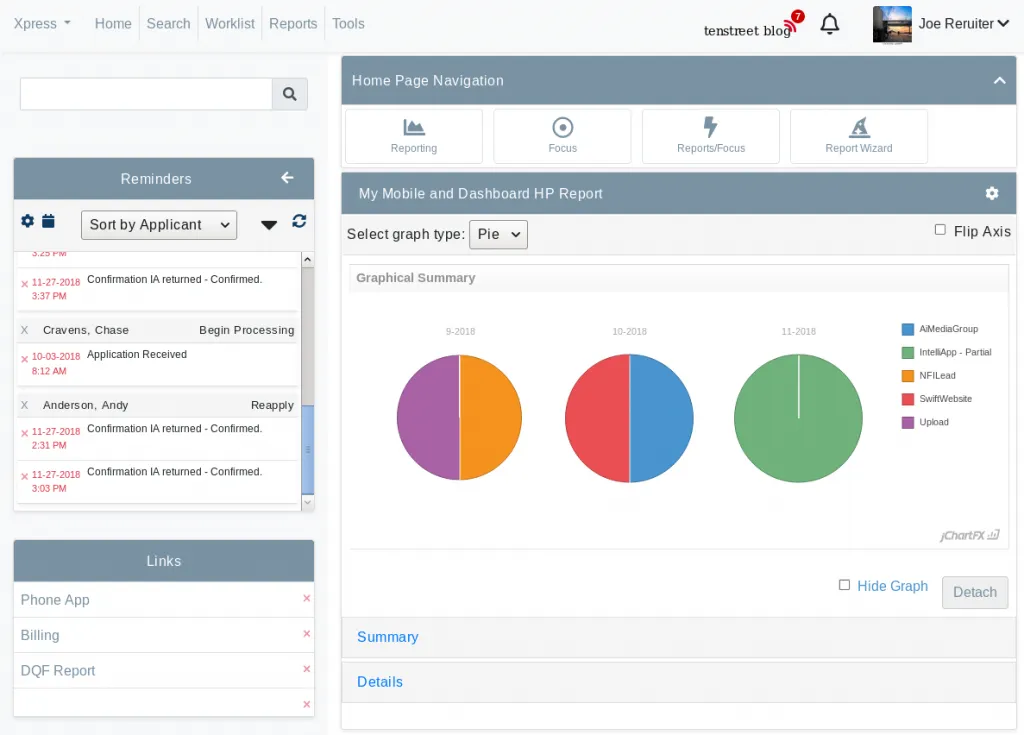Click the notification bell icon
The width and height of the screenshot is (1024, 735).
point(829,24)
